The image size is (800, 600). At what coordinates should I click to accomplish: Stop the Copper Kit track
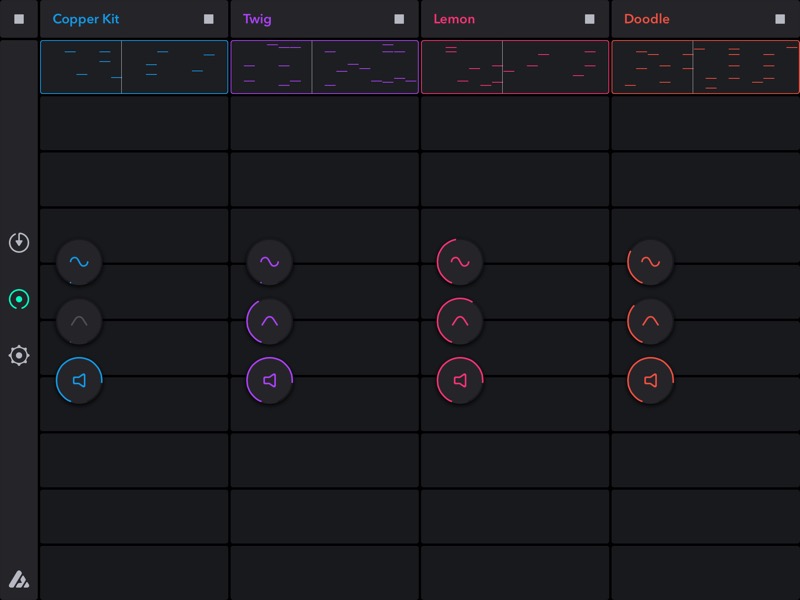click(209, 19)
